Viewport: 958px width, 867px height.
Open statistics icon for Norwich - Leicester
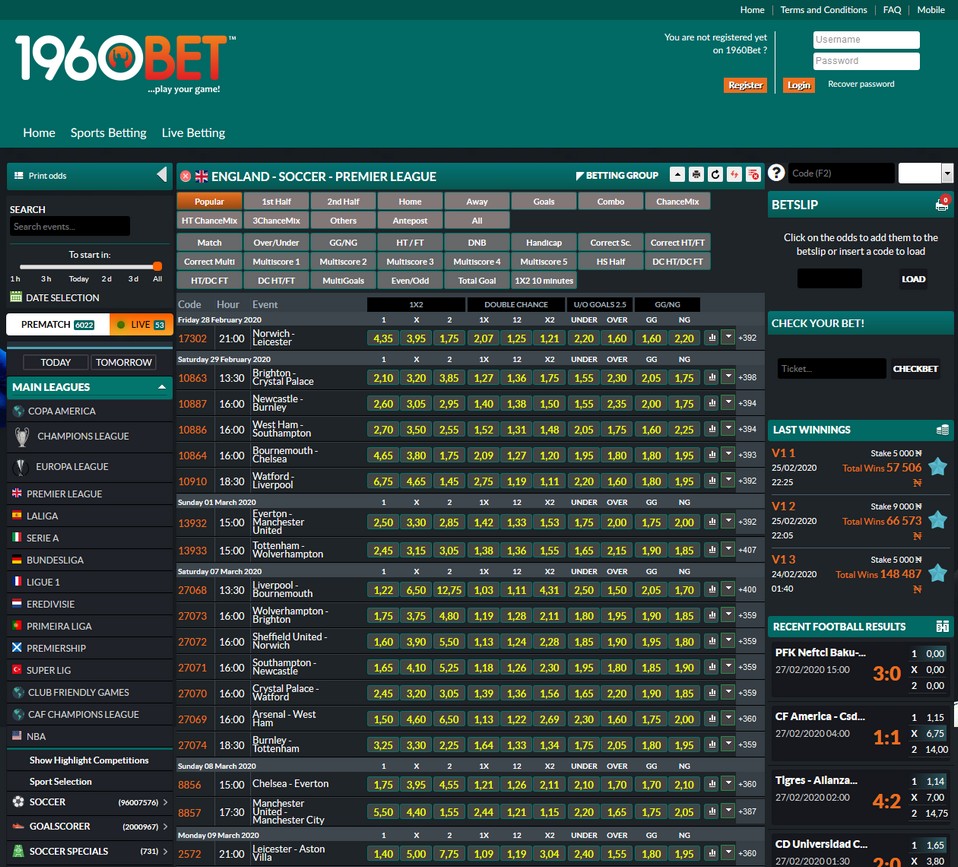[x=711, y=337]
